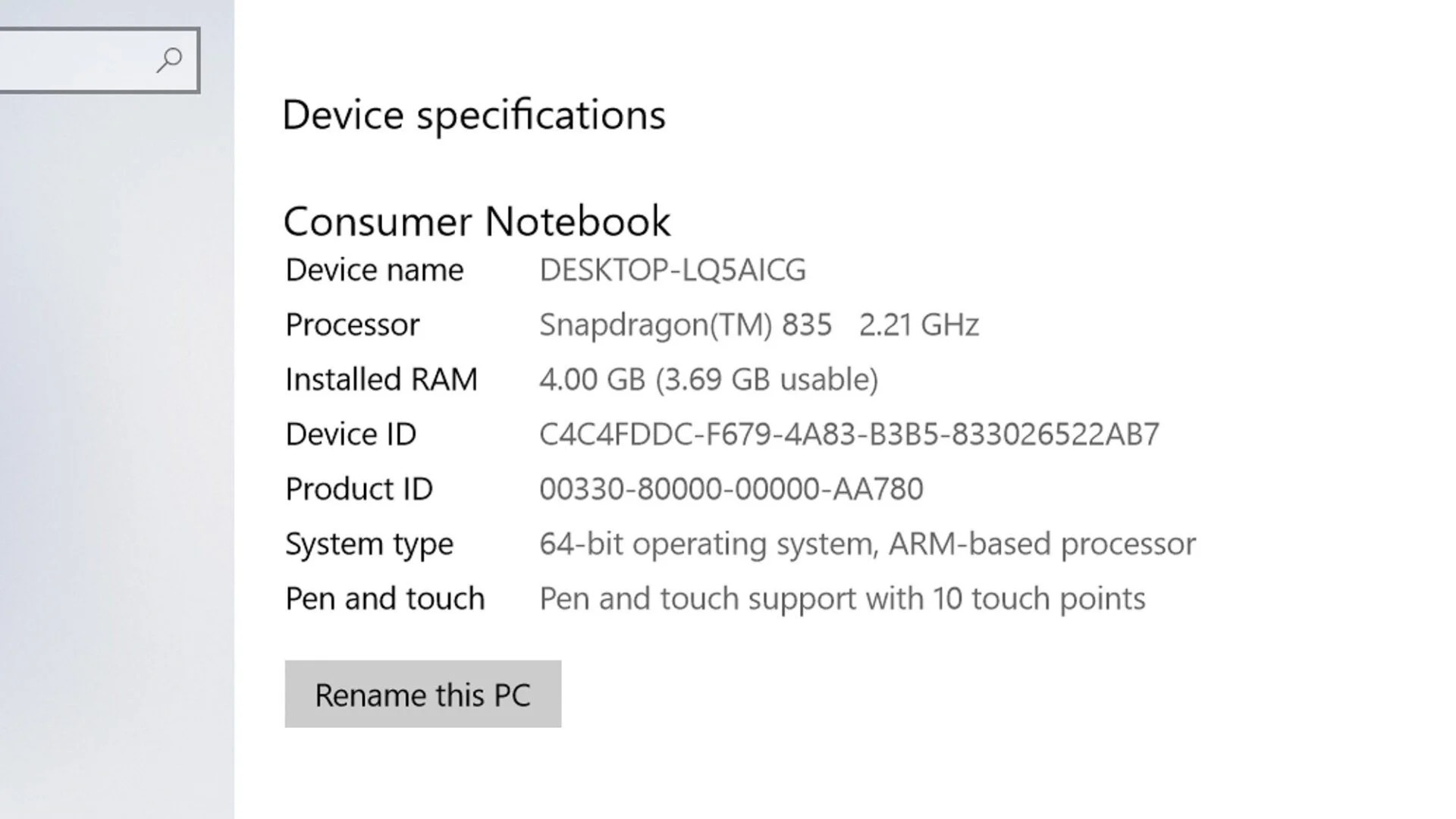1456x819 pixels.
Task: Select the RAM value 4.00 GB
Action: point(592,379)
